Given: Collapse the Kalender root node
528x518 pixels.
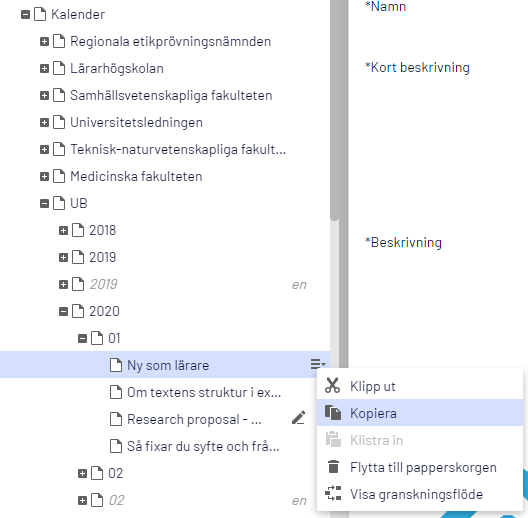Looking at the screenshot, I should 25,14.
